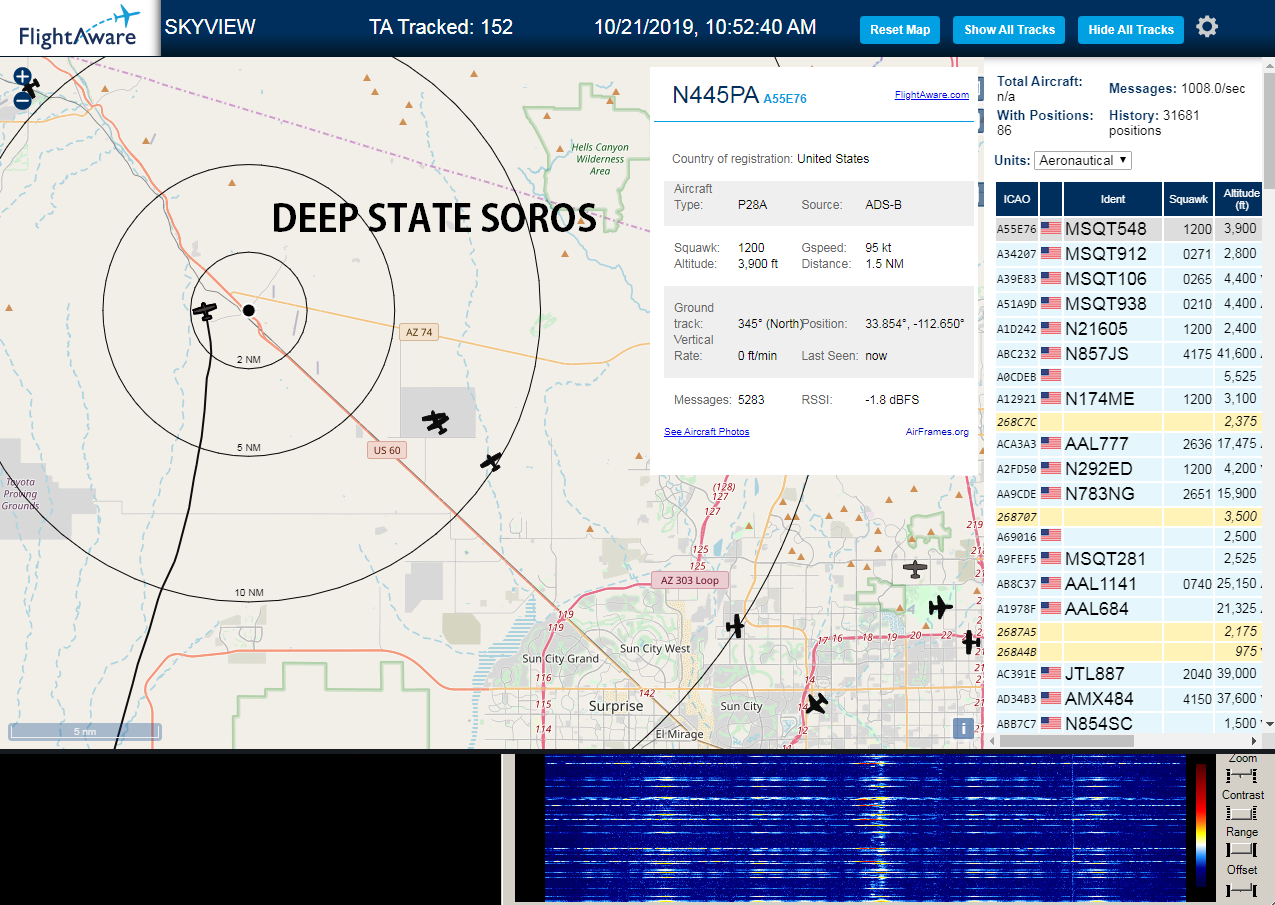Screen dimensions: 1275x905
Task: Open the map attribution info button
Action: point(963,728)
